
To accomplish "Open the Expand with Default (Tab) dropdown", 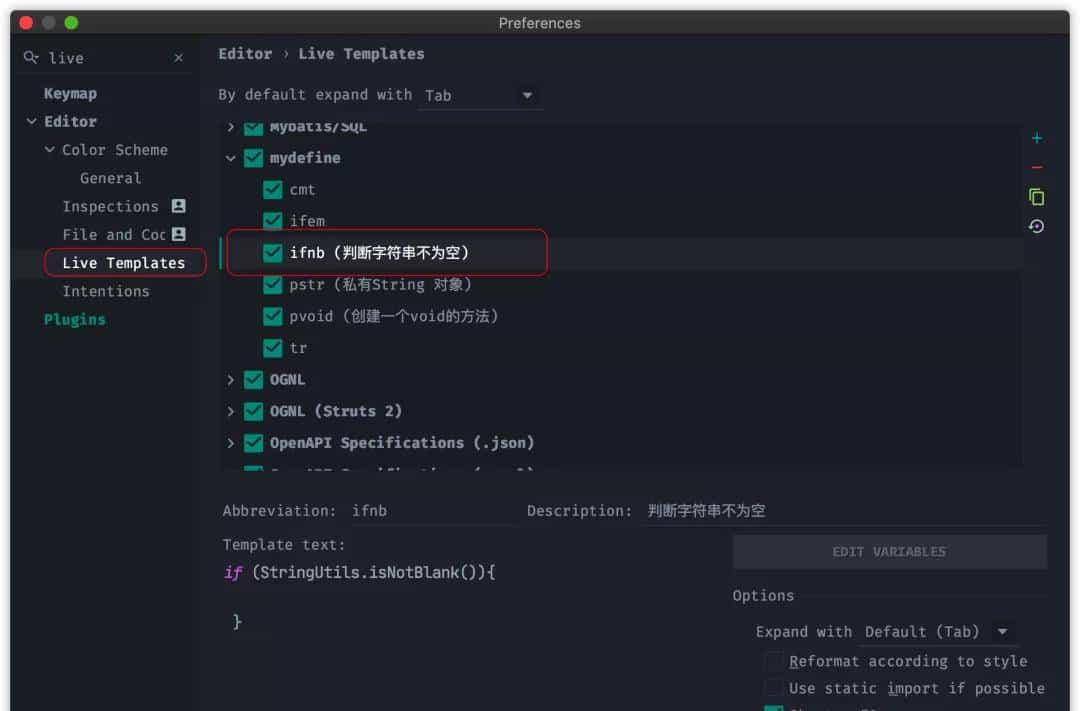I will pos(938,632).
